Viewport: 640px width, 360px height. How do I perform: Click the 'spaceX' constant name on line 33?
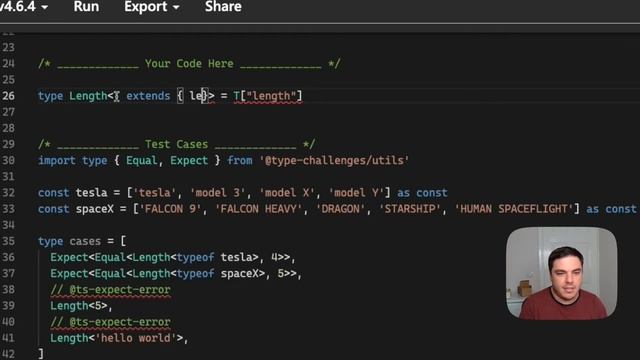(95, 209)
